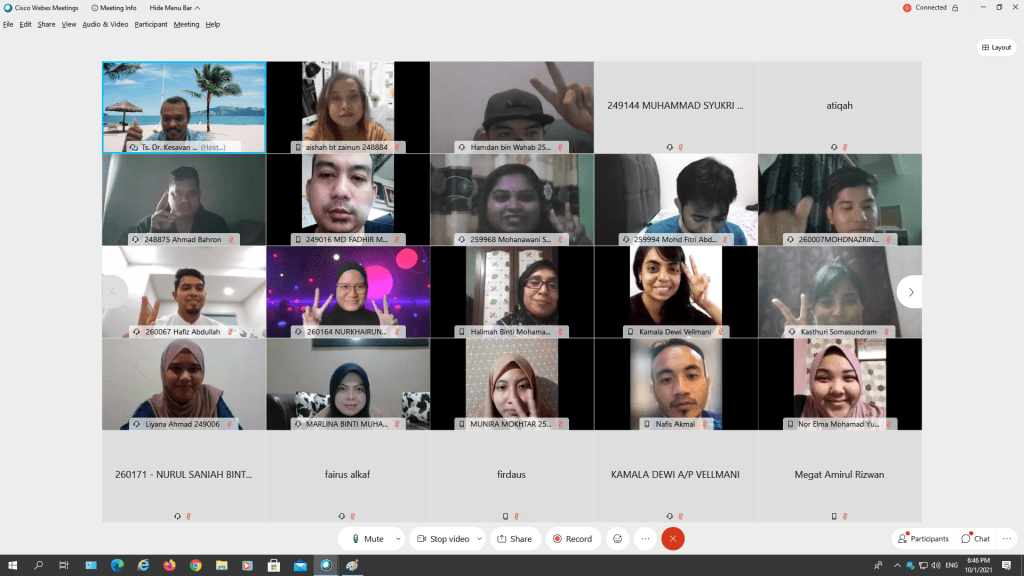Open the Participants panel
This screenshot has width=1024, height=576.
pyautogui.click(x=924, y=538)
